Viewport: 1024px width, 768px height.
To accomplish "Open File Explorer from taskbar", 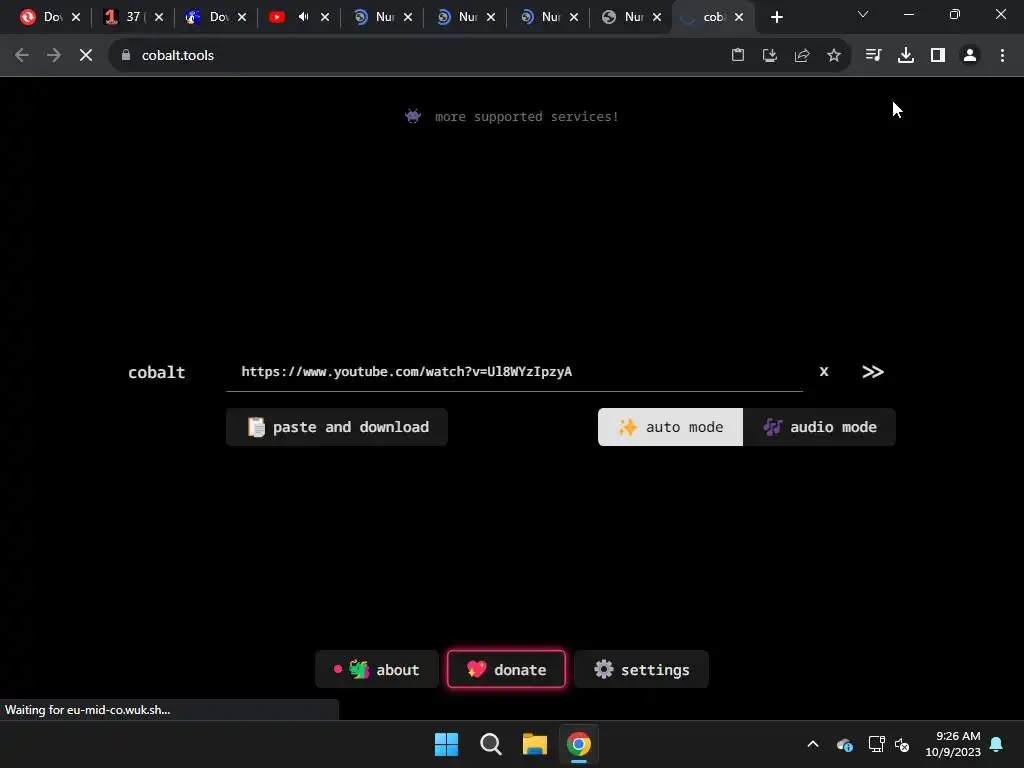I will pyautogui.click(x=534, y=744).
